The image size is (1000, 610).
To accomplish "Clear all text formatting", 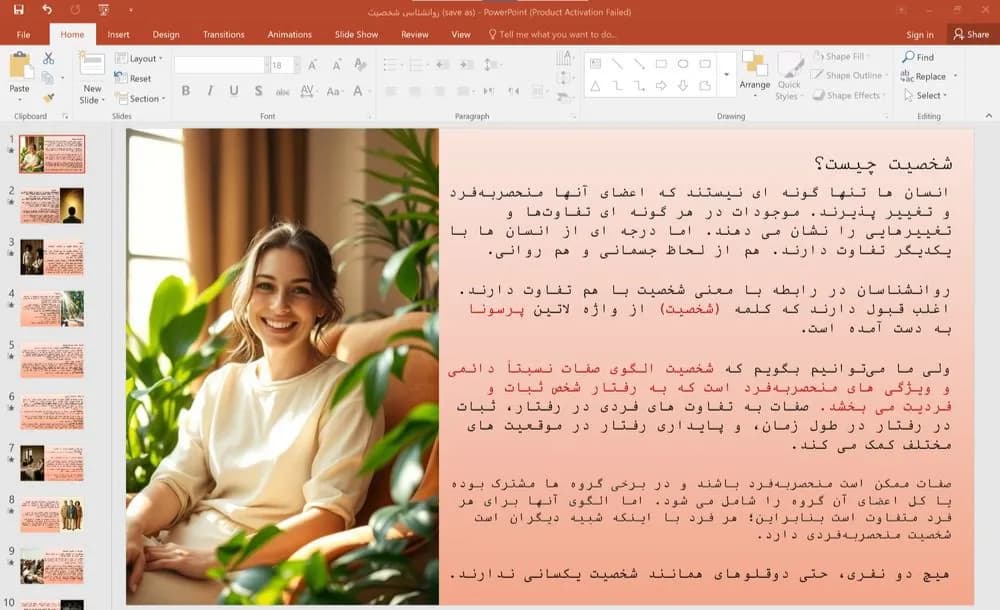I will coord(360,64).
